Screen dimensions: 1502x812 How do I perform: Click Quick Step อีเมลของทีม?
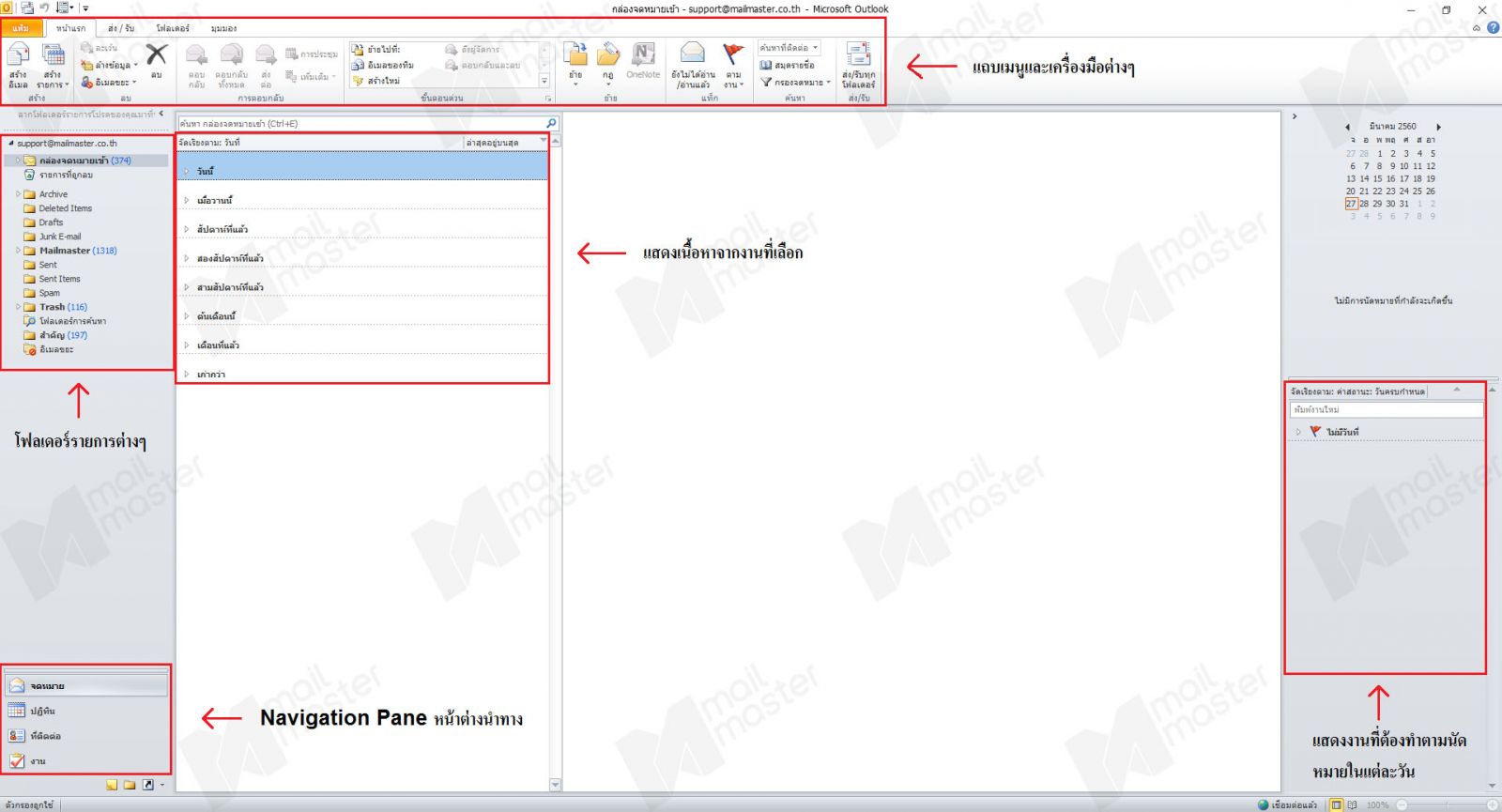(x=383, y=65)
